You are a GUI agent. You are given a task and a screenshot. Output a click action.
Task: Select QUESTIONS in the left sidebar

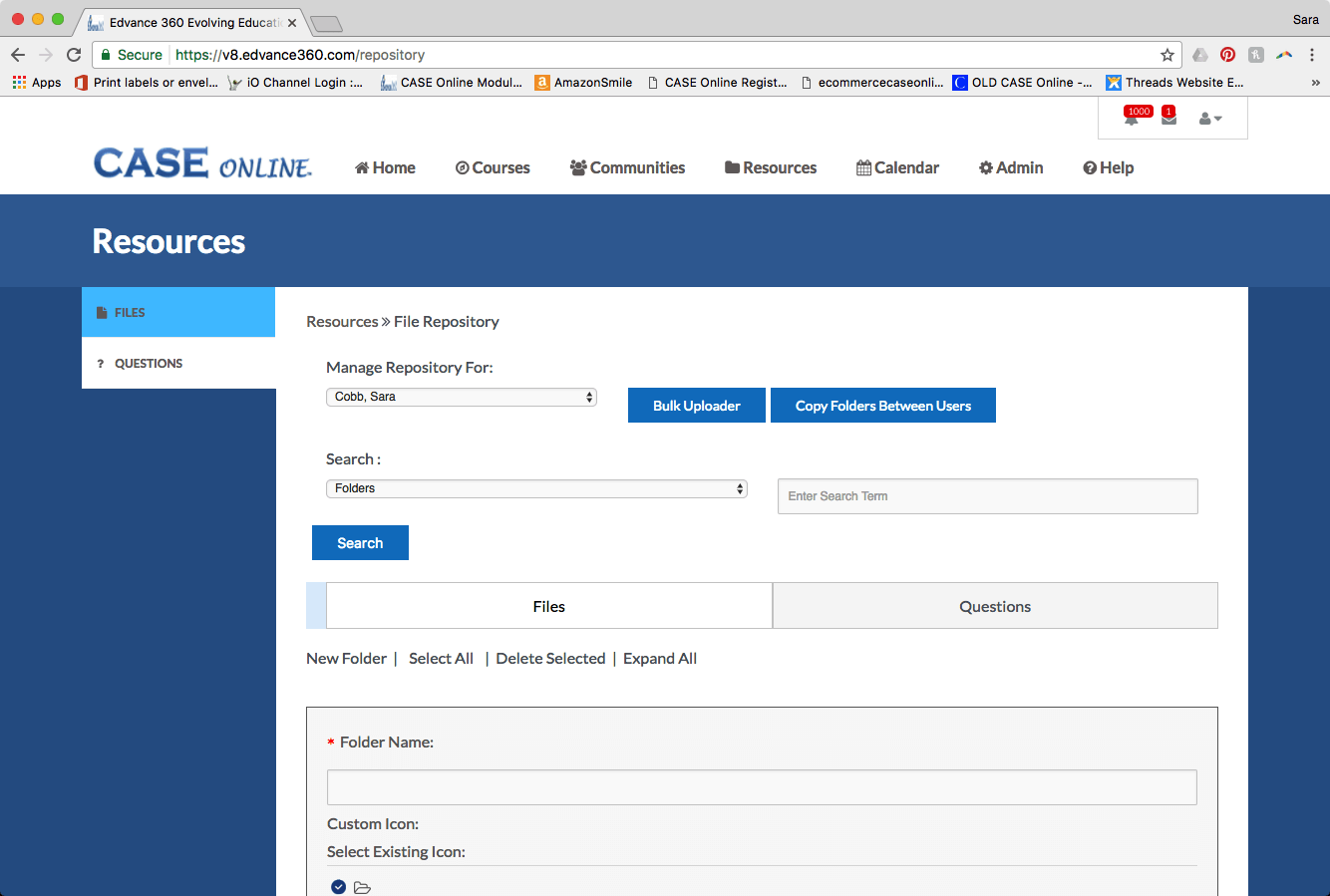tap(149, 364)
